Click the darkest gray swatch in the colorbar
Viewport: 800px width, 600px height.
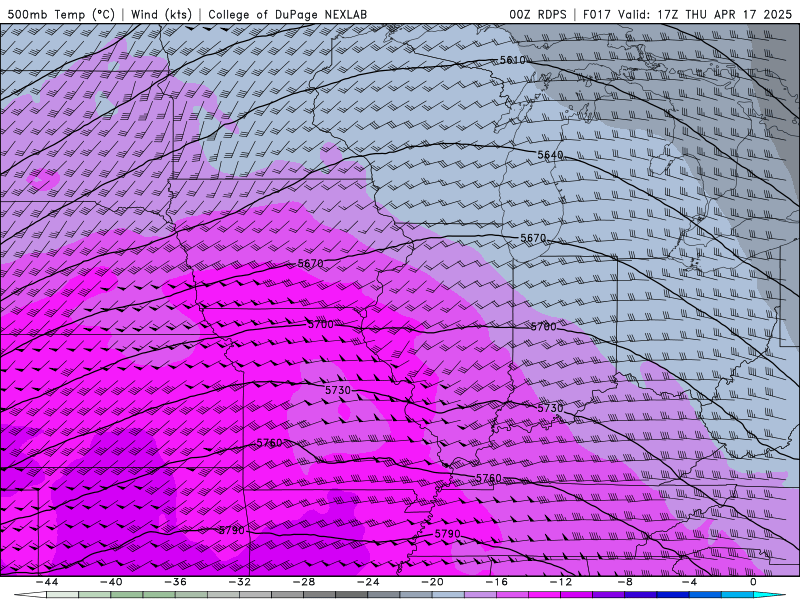352,595
